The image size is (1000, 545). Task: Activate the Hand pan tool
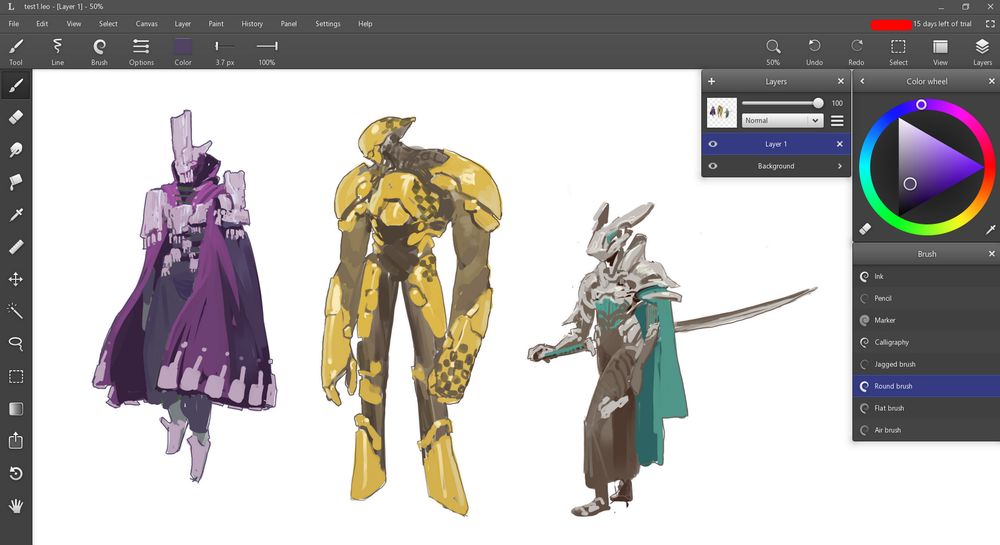tap(16, 506)
